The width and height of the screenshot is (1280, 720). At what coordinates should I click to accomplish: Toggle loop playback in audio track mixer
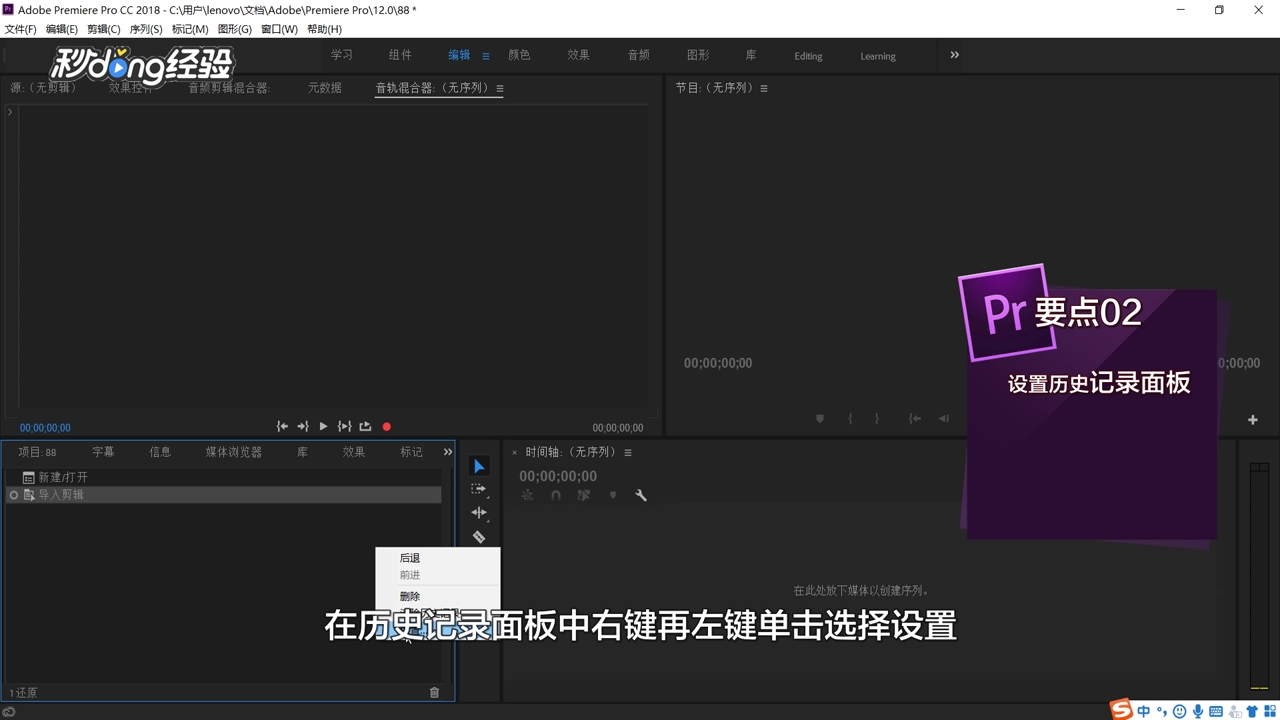[365, 427]
